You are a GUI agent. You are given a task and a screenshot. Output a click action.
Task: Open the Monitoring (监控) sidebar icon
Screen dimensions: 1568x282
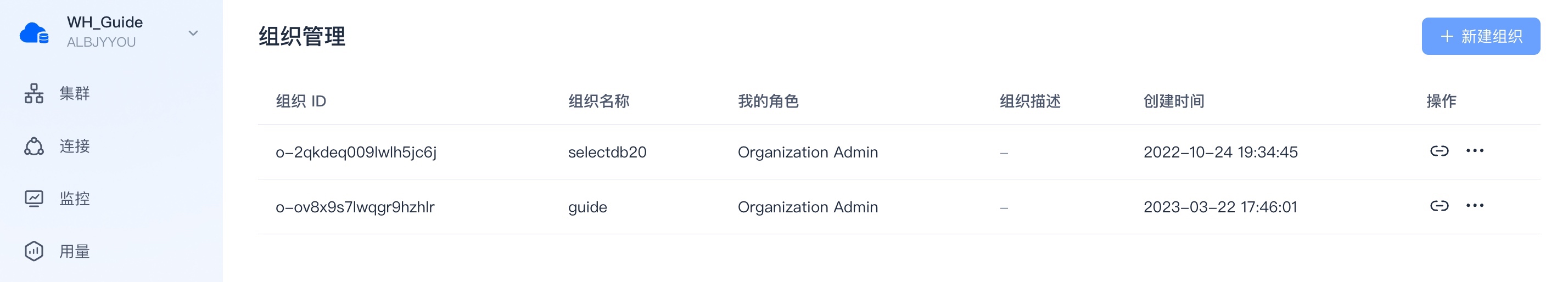coord(34,199)
